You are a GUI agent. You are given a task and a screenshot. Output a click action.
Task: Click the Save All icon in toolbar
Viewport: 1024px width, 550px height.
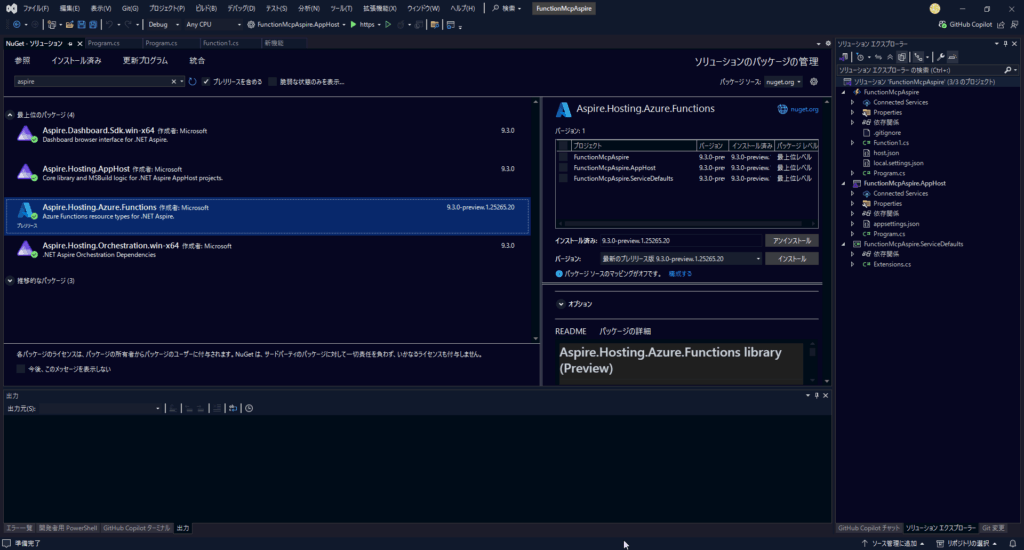coord(93,25)
